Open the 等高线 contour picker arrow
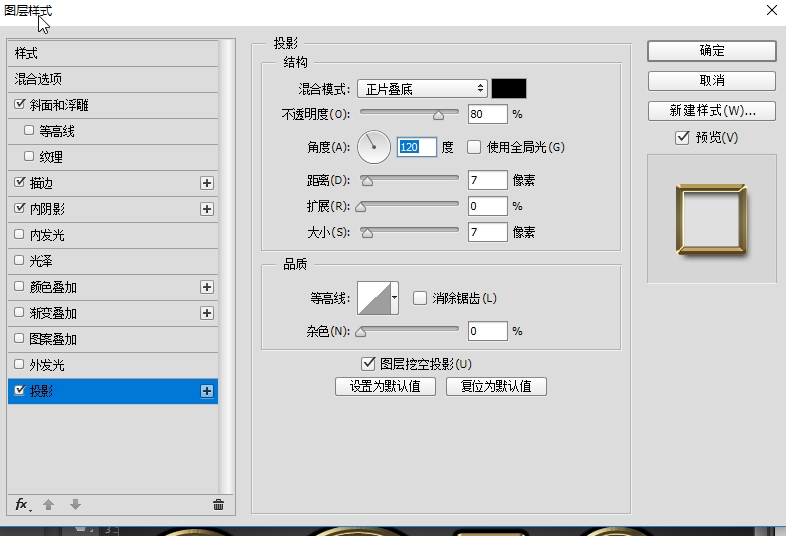 coord(395,298)
